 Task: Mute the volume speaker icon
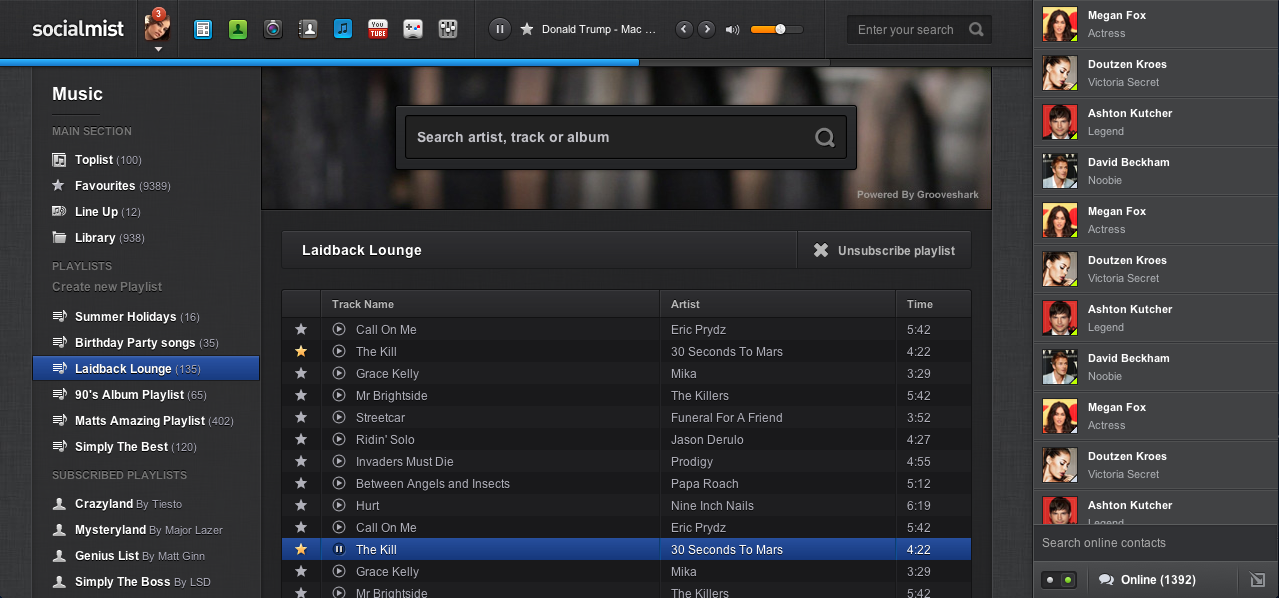tap(733, 29)
